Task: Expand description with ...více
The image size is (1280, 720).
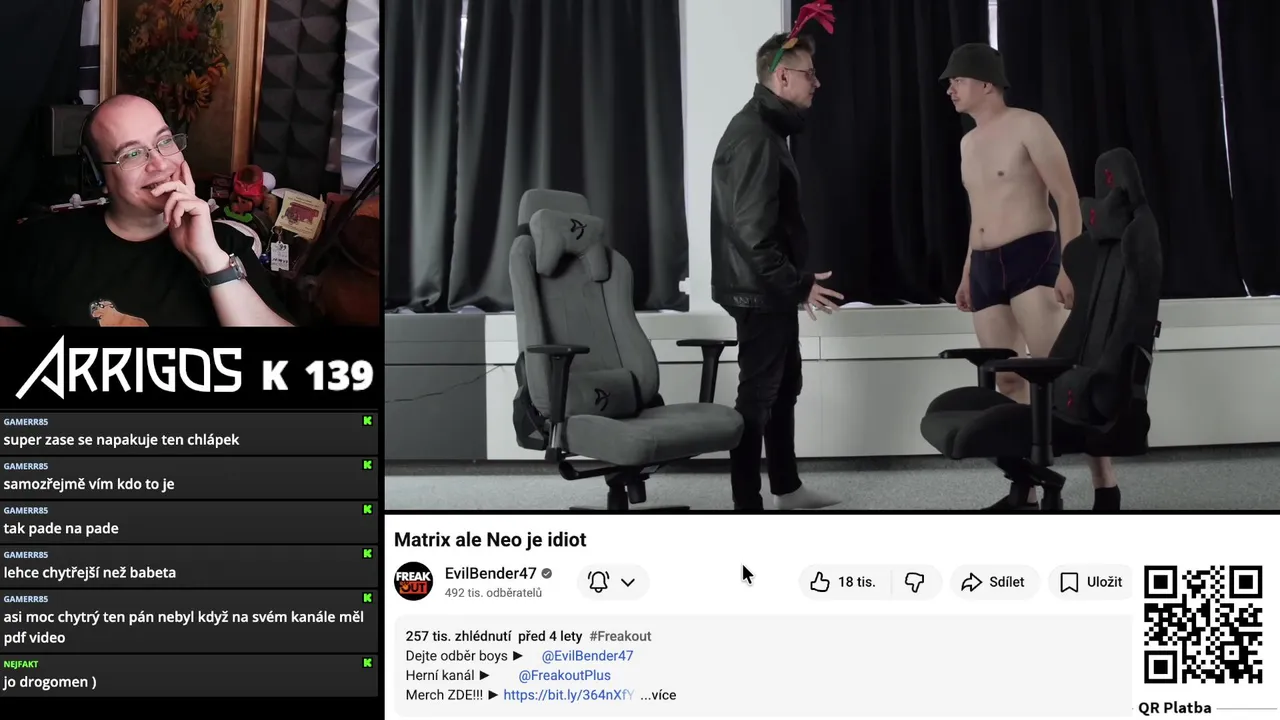Action: coord(658,695)
